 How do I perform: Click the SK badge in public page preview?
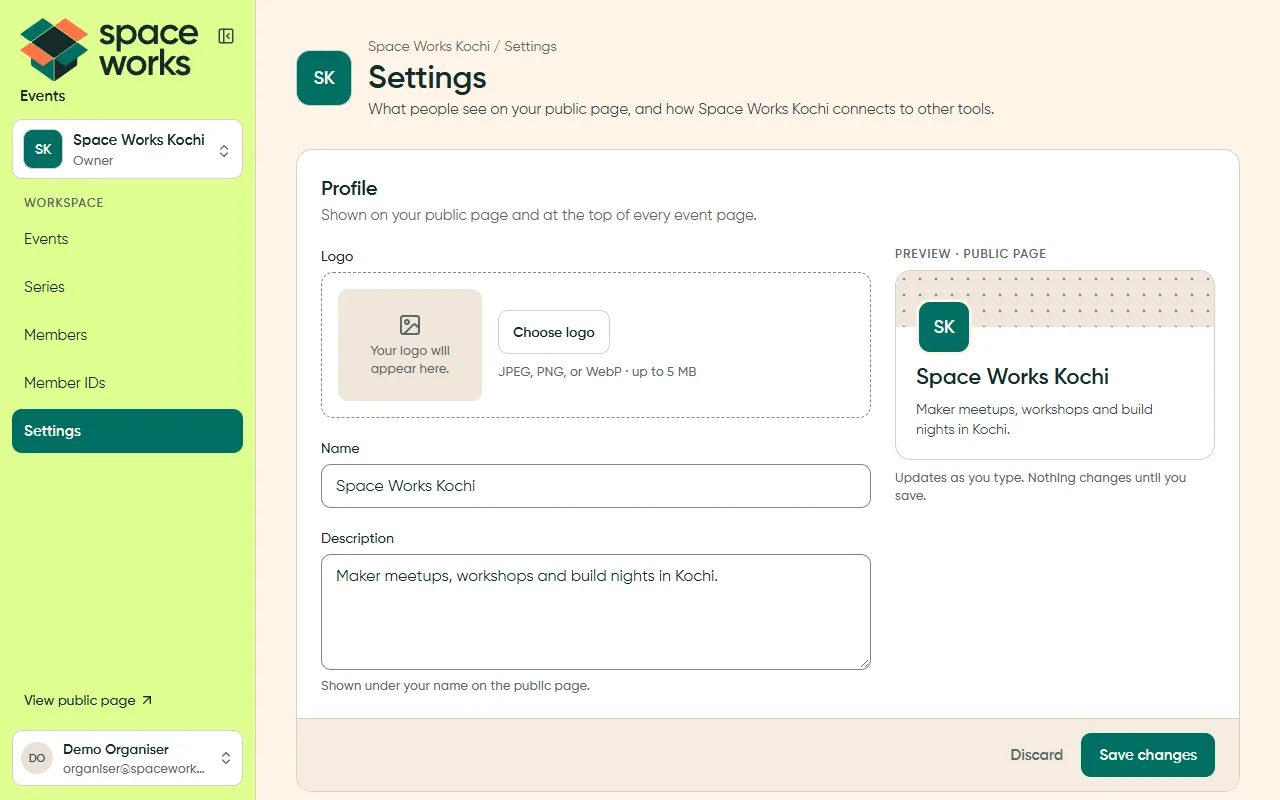tap(944, 327)
